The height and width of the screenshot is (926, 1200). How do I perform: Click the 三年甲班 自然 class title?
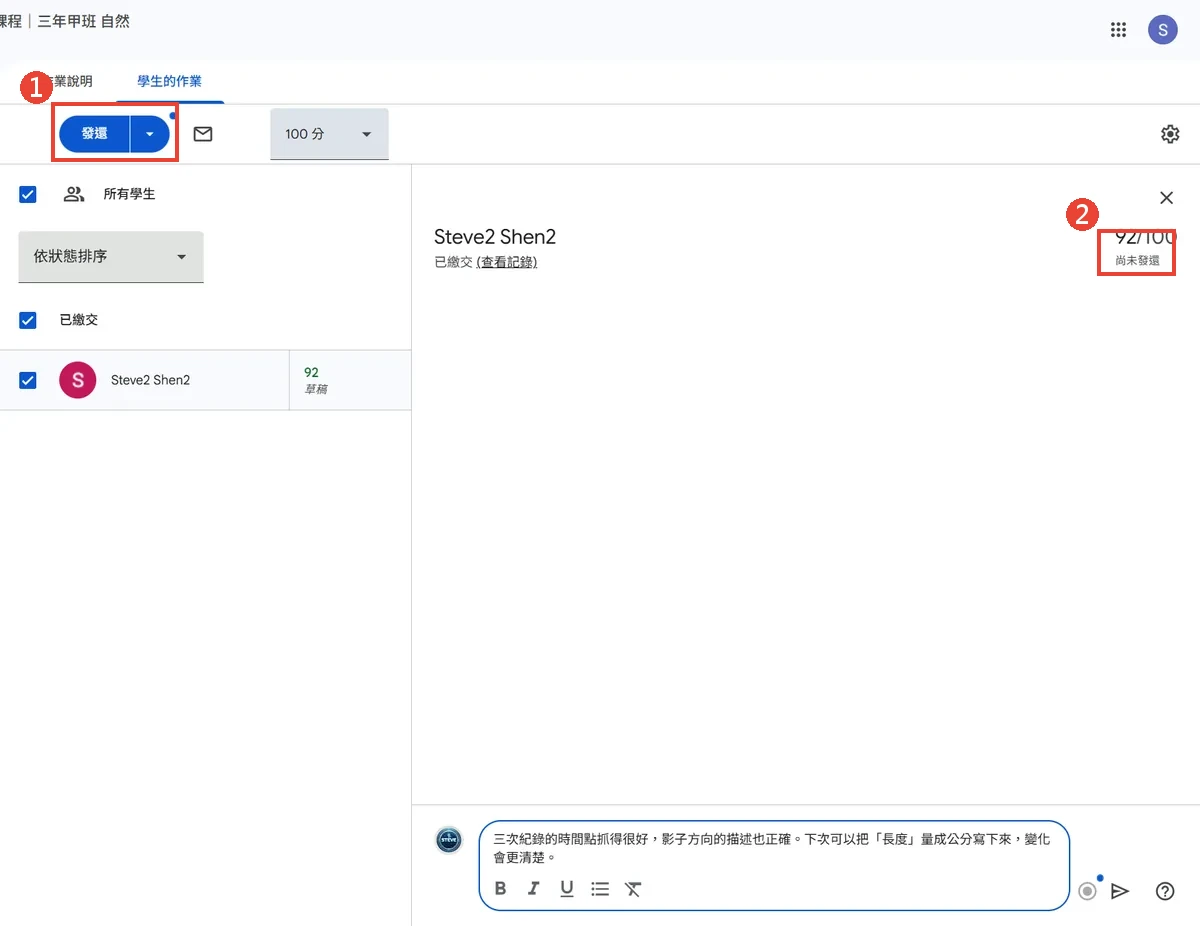84,21
